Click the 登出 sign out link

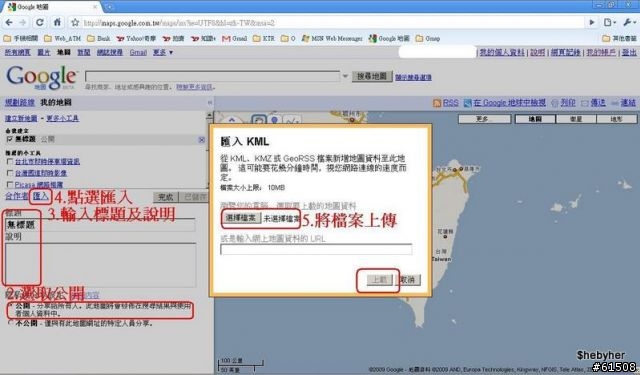(x=629, y=52)
